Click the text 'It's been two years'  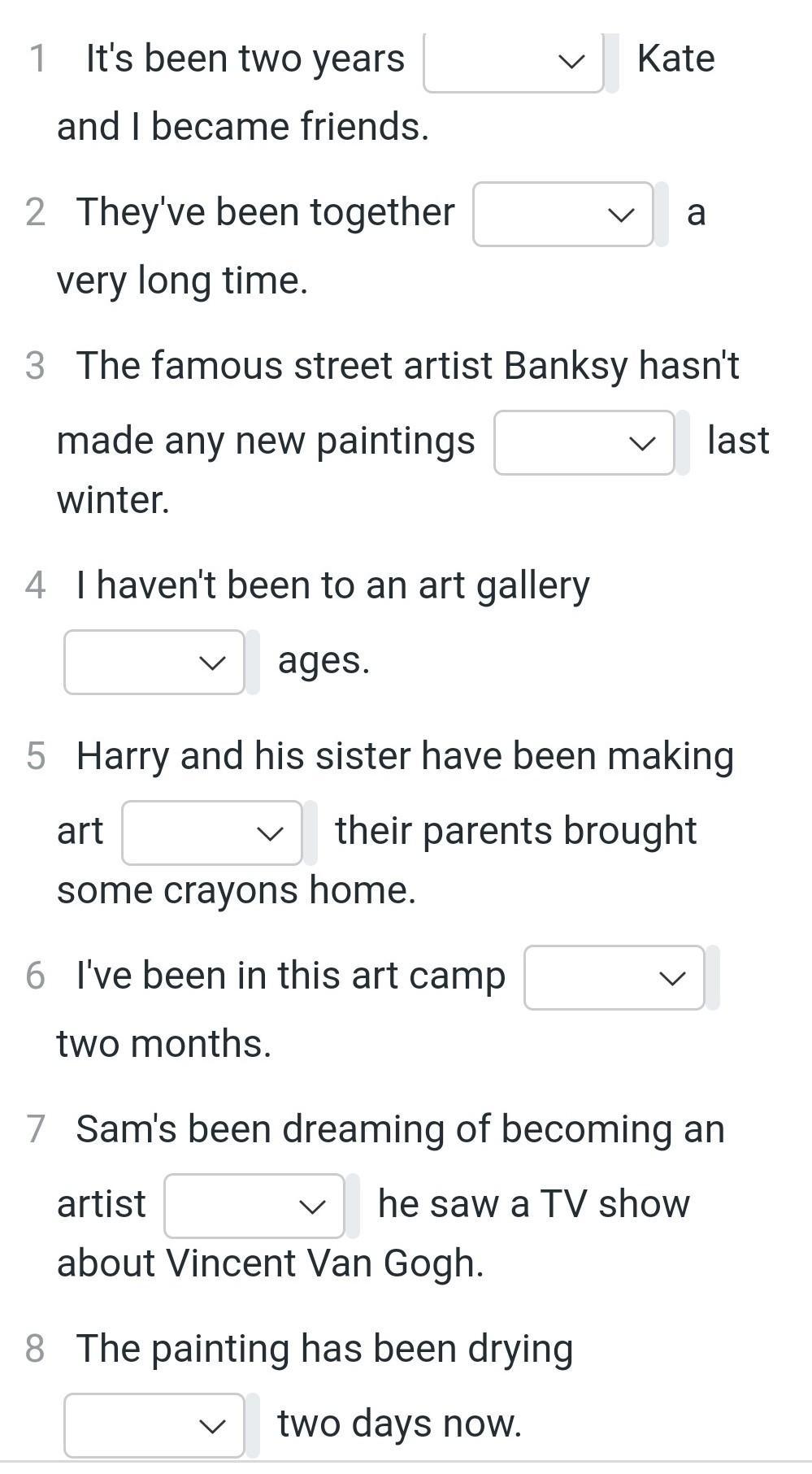point(245,59)
